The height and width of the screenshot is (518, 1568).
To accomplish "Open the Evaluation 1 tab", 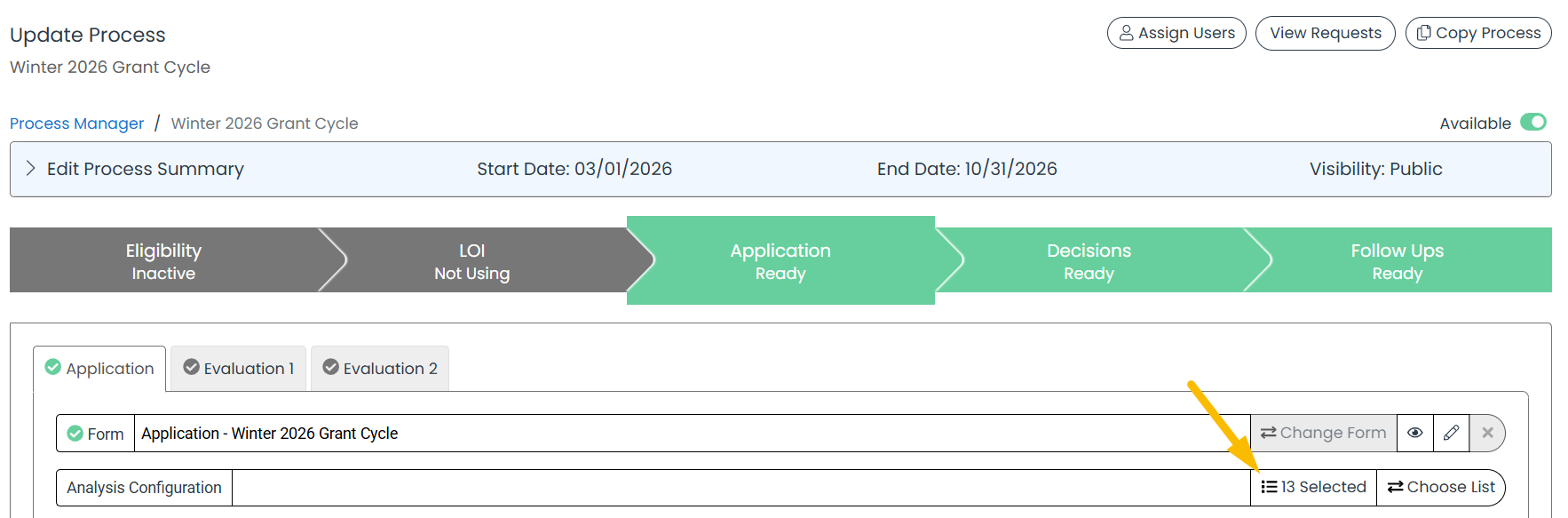I will pos(238,368).
